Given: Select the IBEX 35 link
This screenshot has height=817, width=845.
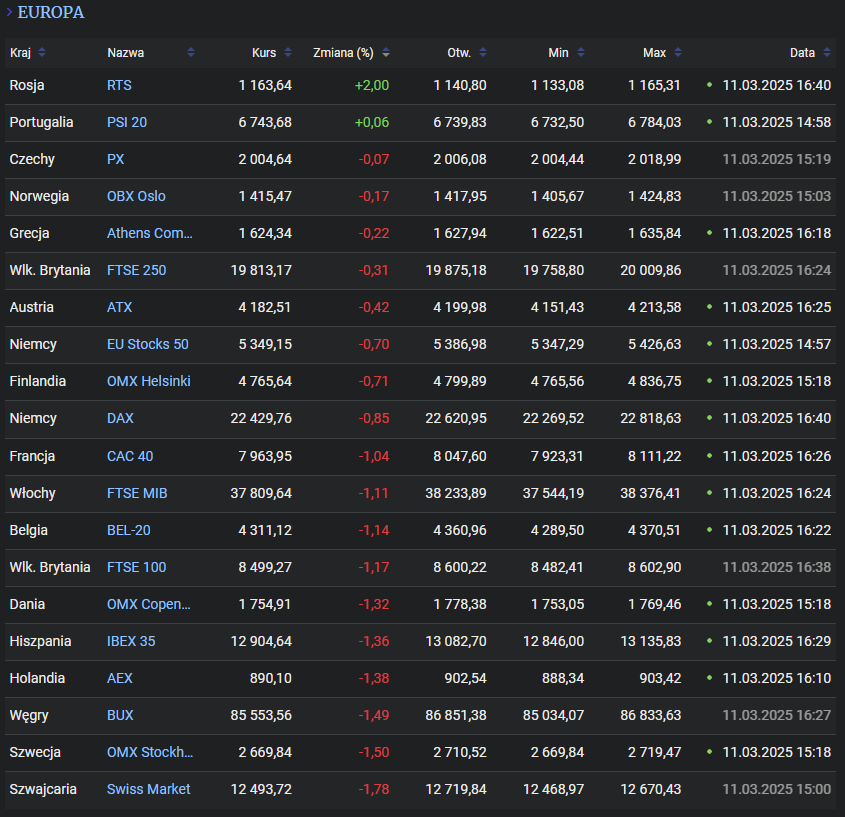Looking at the screenshot, I should (131, 641).
